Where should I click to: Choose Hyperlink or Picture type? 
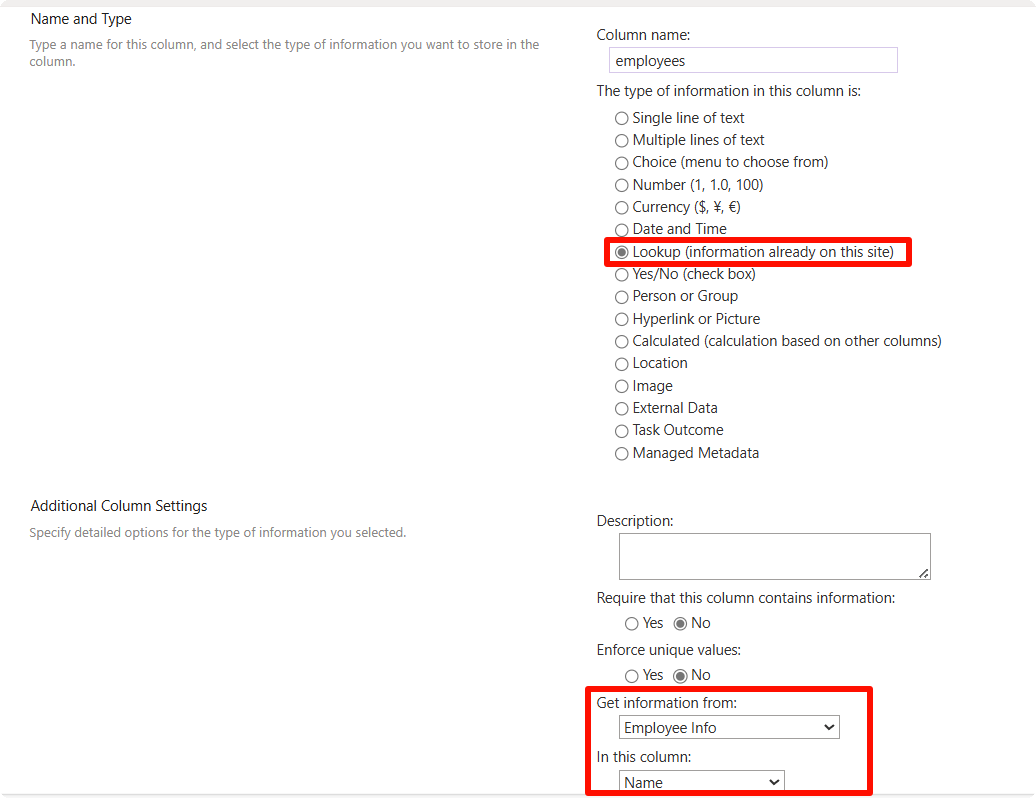point(621,318)
